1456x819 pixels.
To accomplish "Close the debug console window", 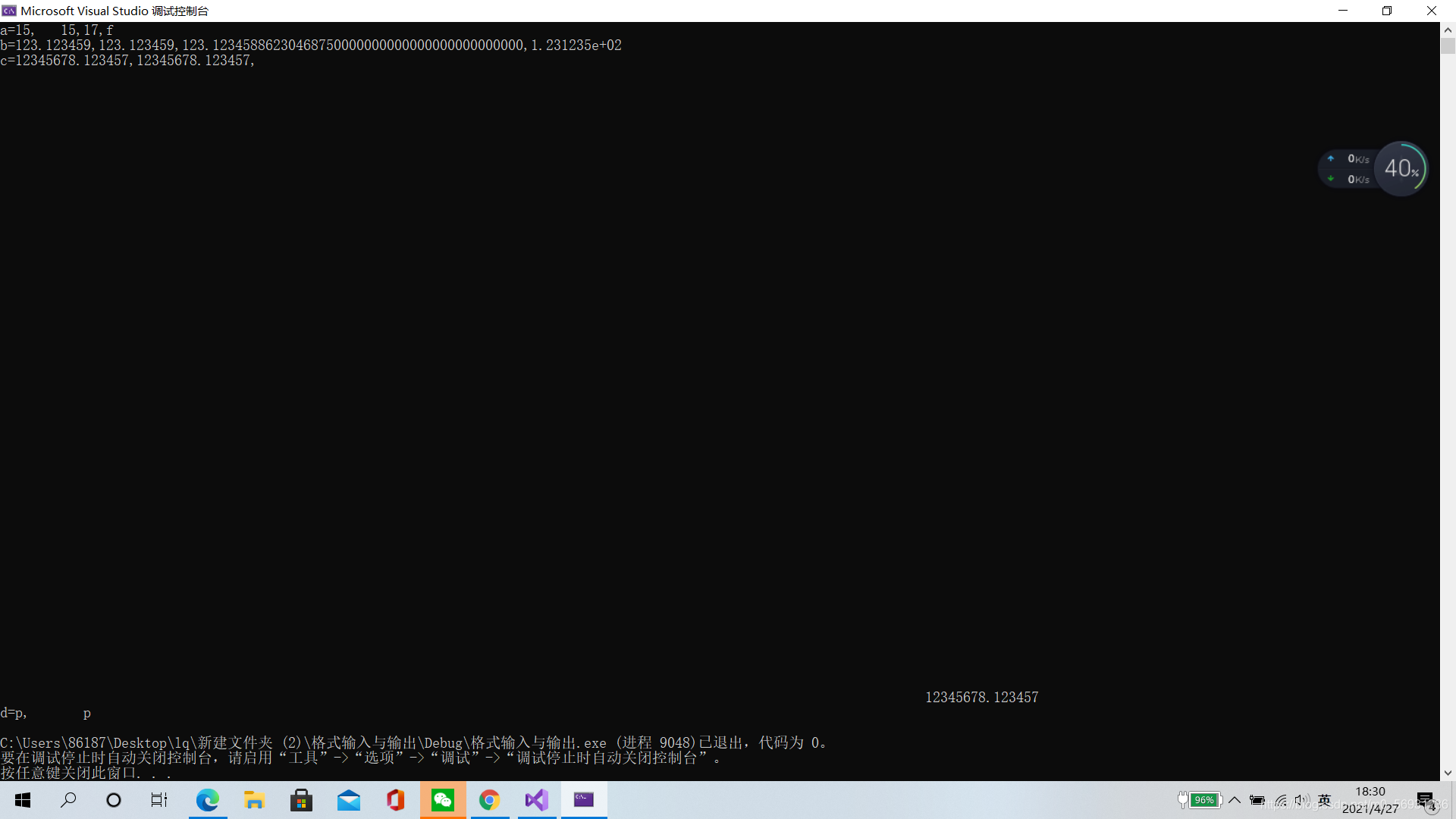I will [x=1432, y=11].
